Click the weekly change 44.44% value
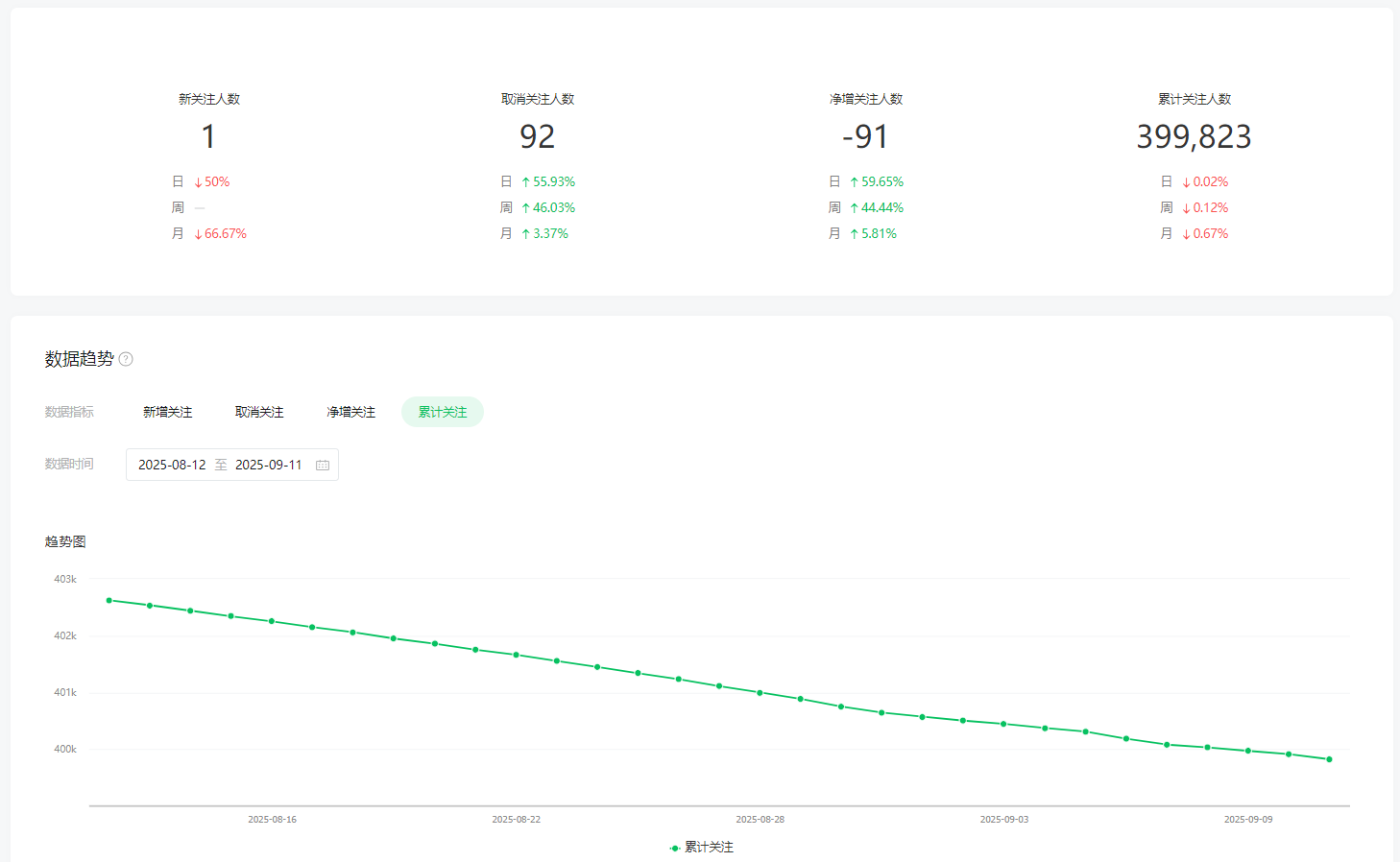Screen dimensions: 1400x862 [877, 207]
